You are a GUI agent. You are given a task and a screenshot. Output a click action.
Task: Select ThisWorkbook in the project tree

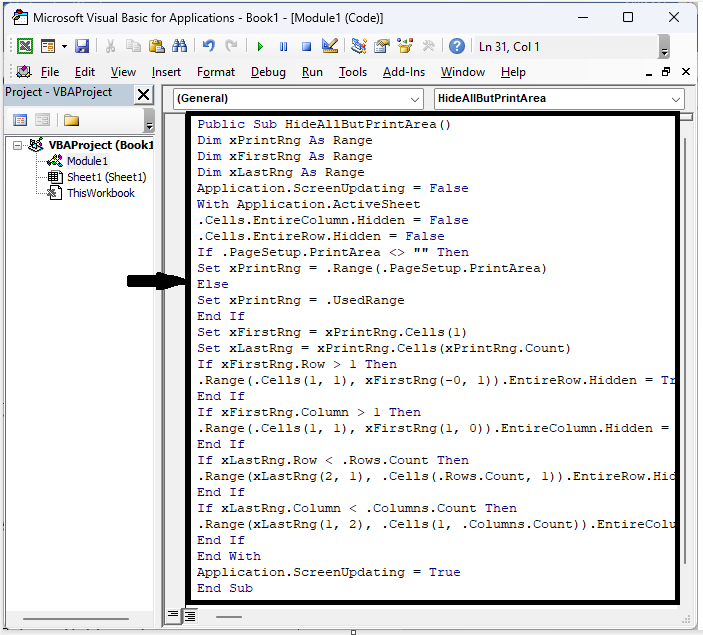(x=100, y=193)
